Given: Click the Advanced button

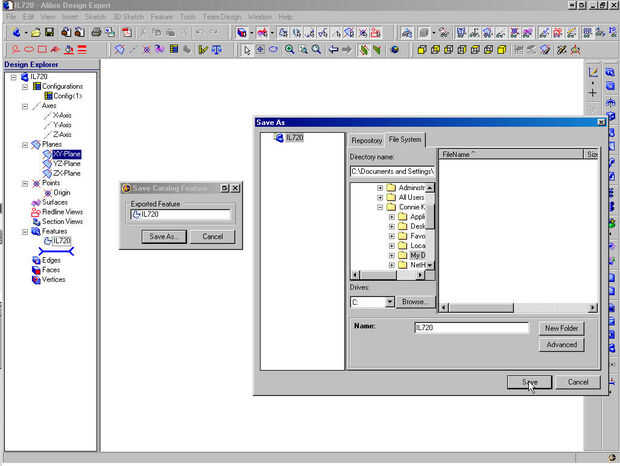Looking at the screenshot, I should tap(561, 345).
